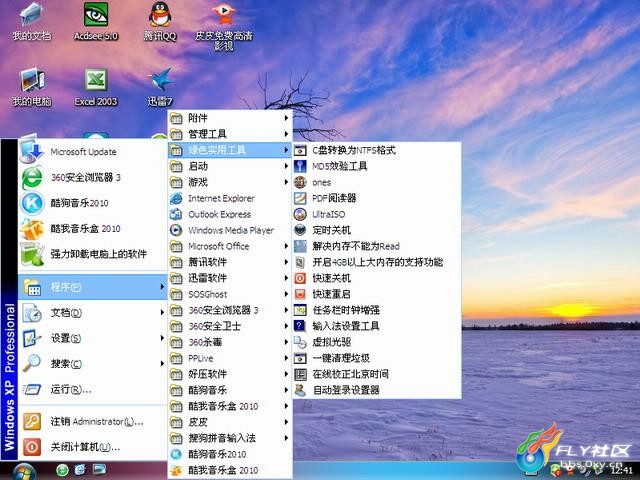This screenshot has height=480, width=640.
Task: Open 酷狗音乐2010 in the start menu list
Action: tap(93, 203)
